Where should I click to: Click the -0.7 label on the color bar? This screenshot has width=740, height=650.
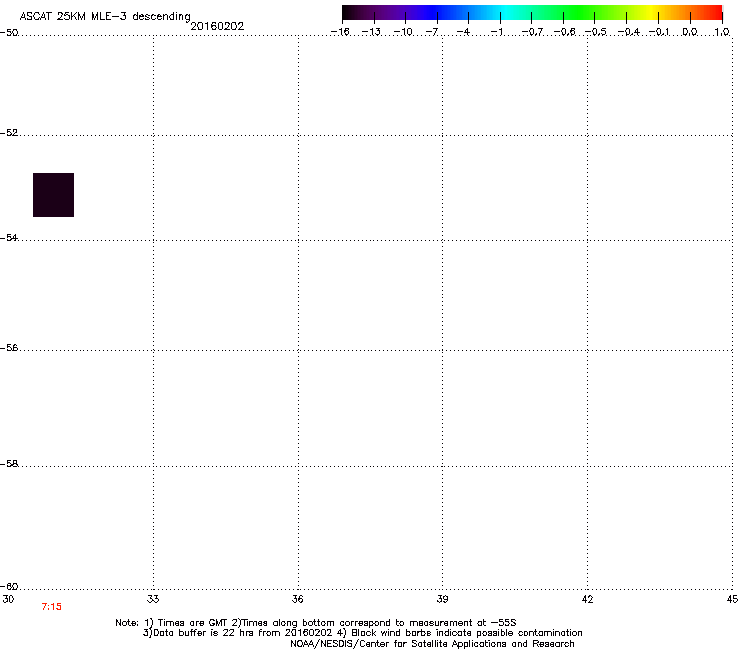[532, 32]
